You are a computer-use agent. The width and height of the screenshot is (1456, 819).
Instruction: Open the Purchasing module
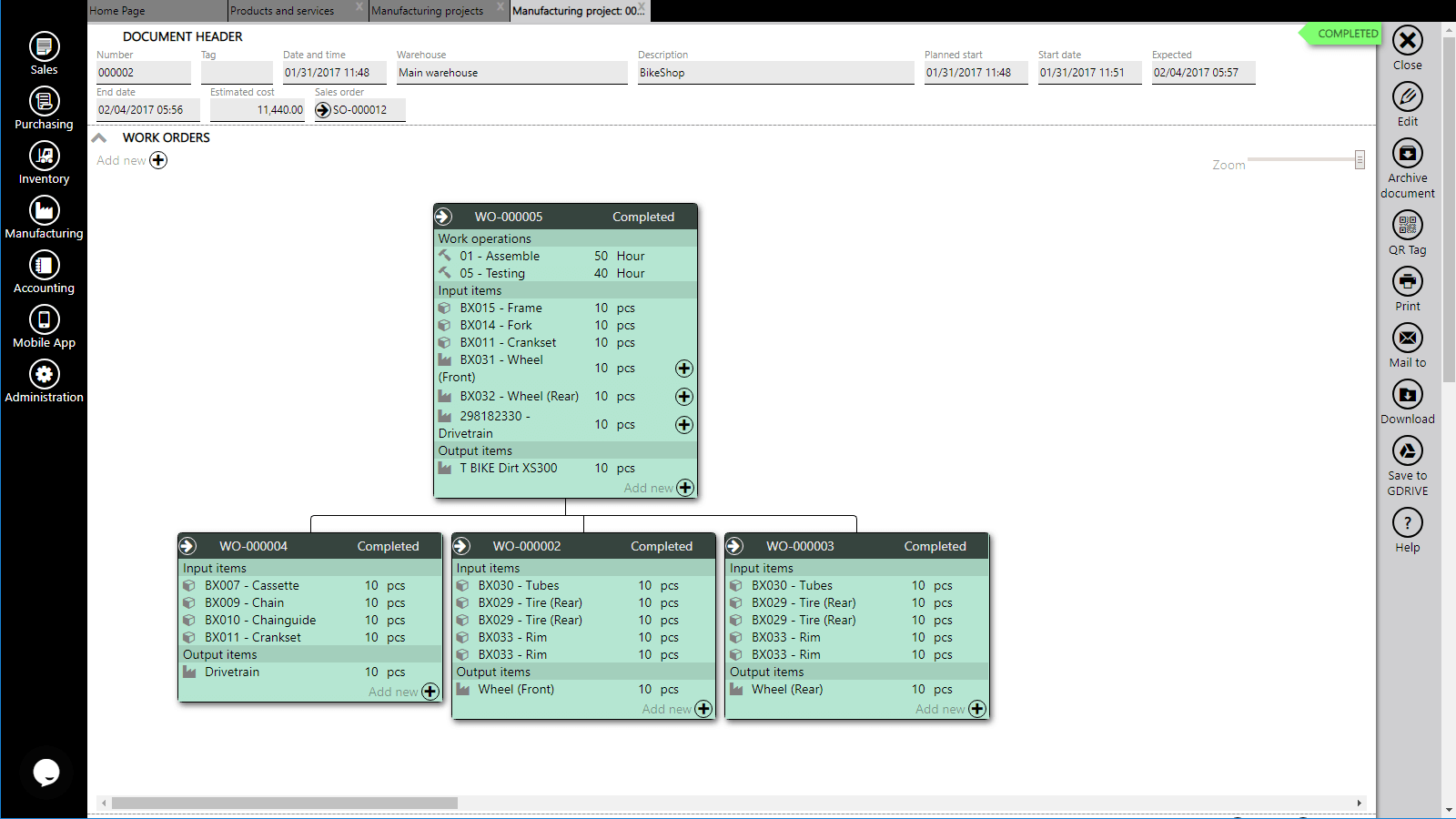pos(44,101)
